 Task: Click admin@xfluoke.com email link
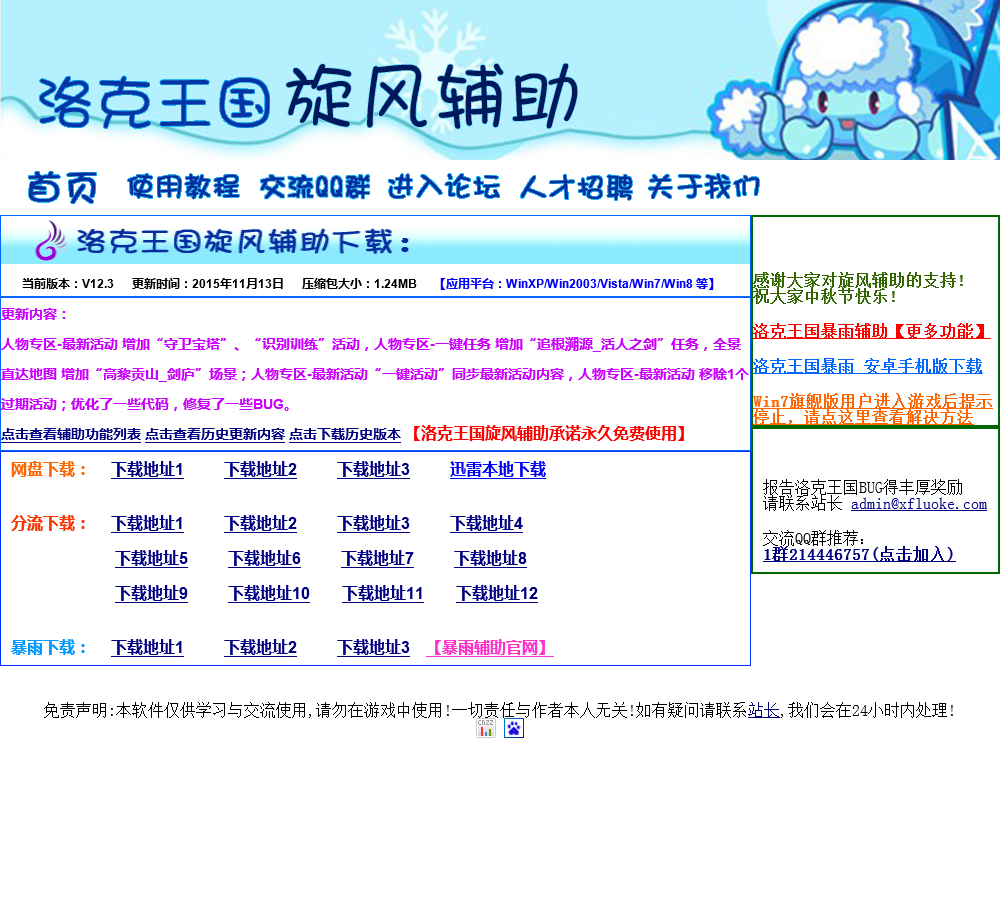click(919, 504)
